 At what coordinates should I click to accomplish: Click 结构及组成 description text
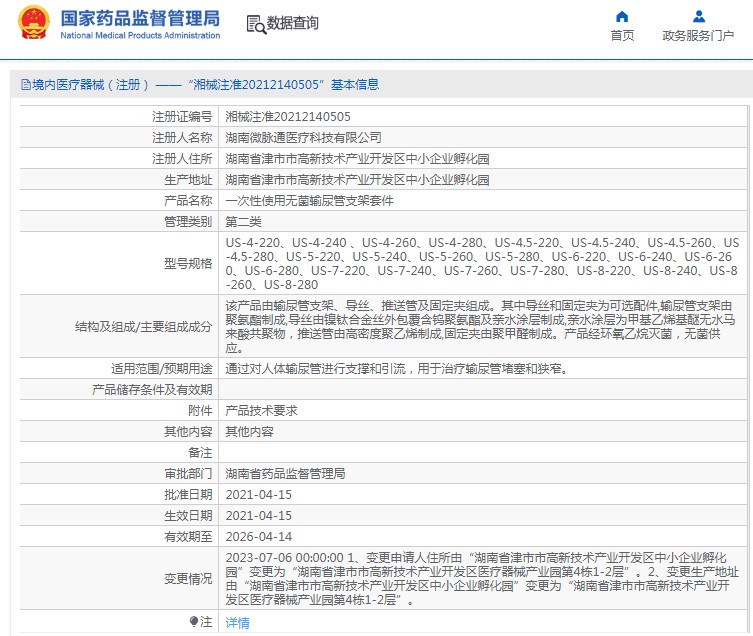click(x=480, y=327)
